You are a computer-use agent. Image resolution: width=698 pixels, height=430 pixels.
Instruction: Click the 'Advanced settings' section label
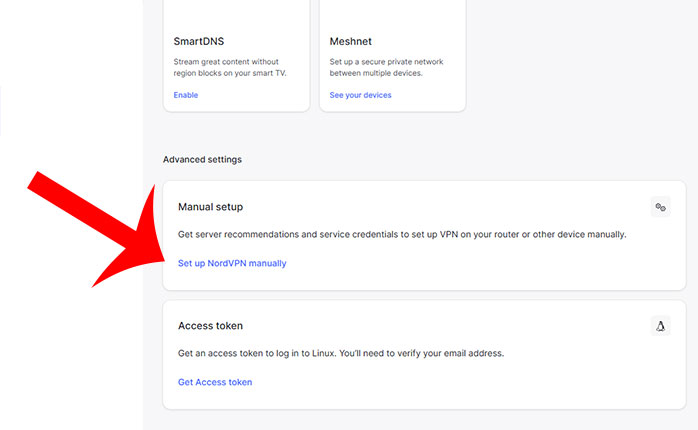(x=202, y=159)
